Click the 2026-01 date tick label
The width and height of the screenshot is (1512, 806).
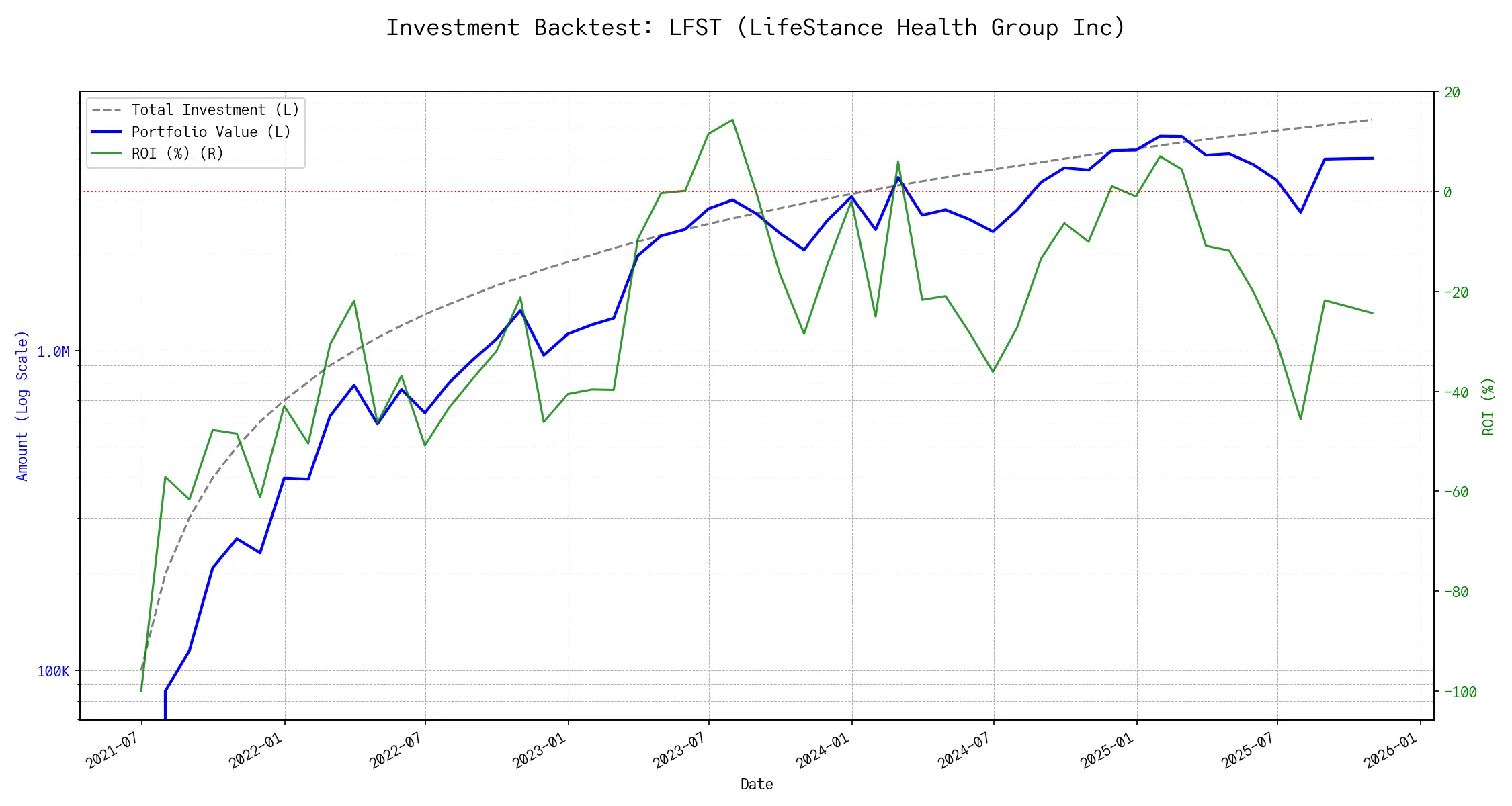(x=1390, y=750)
